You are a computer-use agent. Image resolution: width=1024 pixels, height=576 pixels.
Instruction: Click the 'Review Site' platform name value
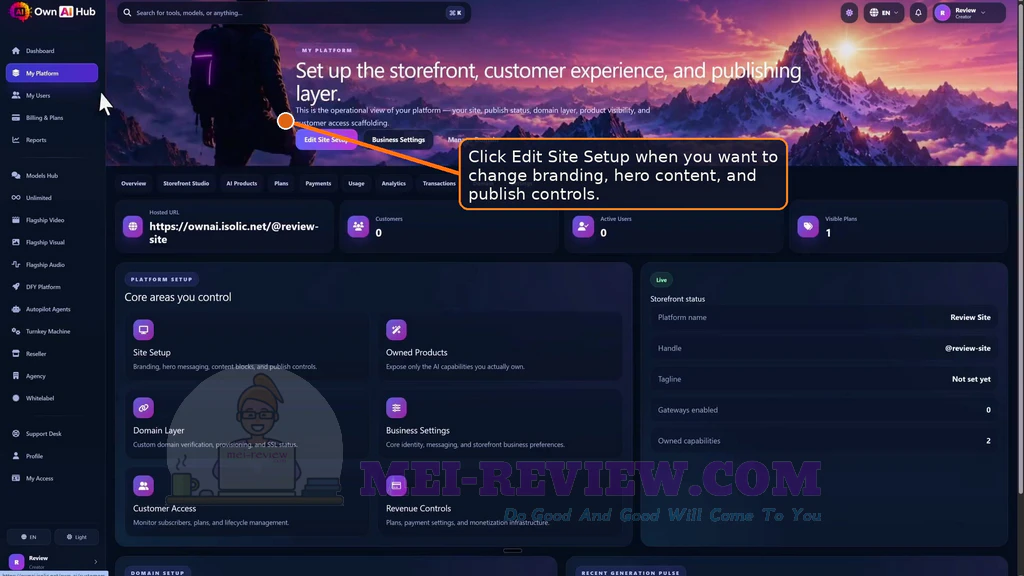[970, 317]
